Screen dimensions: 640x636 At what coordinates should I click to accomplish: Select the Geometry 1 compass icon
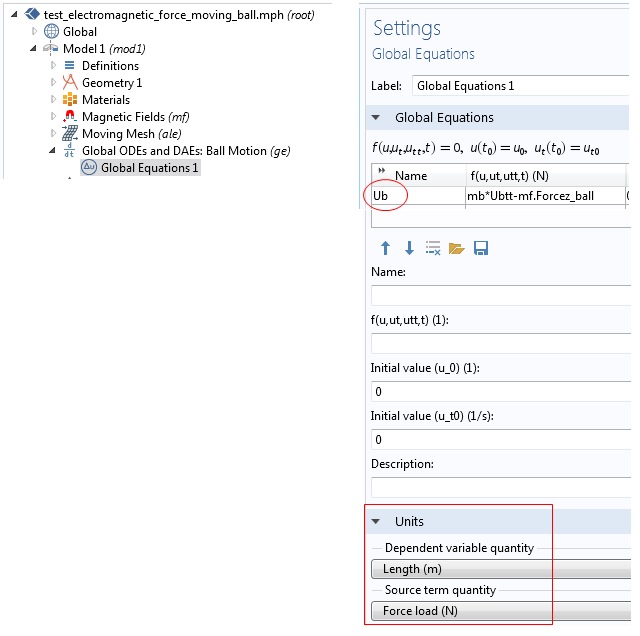[x=70, y=83]
